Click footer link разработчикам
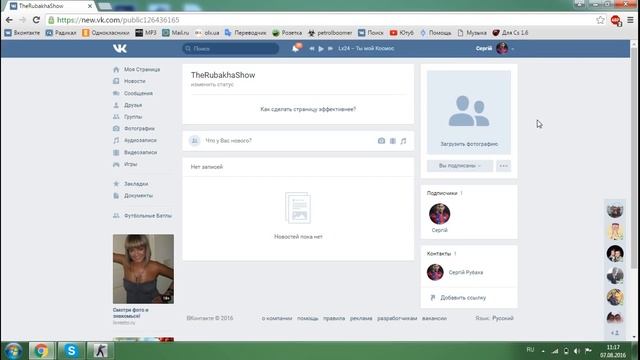The width and height of the screenshot is (640, 360). 397,318
